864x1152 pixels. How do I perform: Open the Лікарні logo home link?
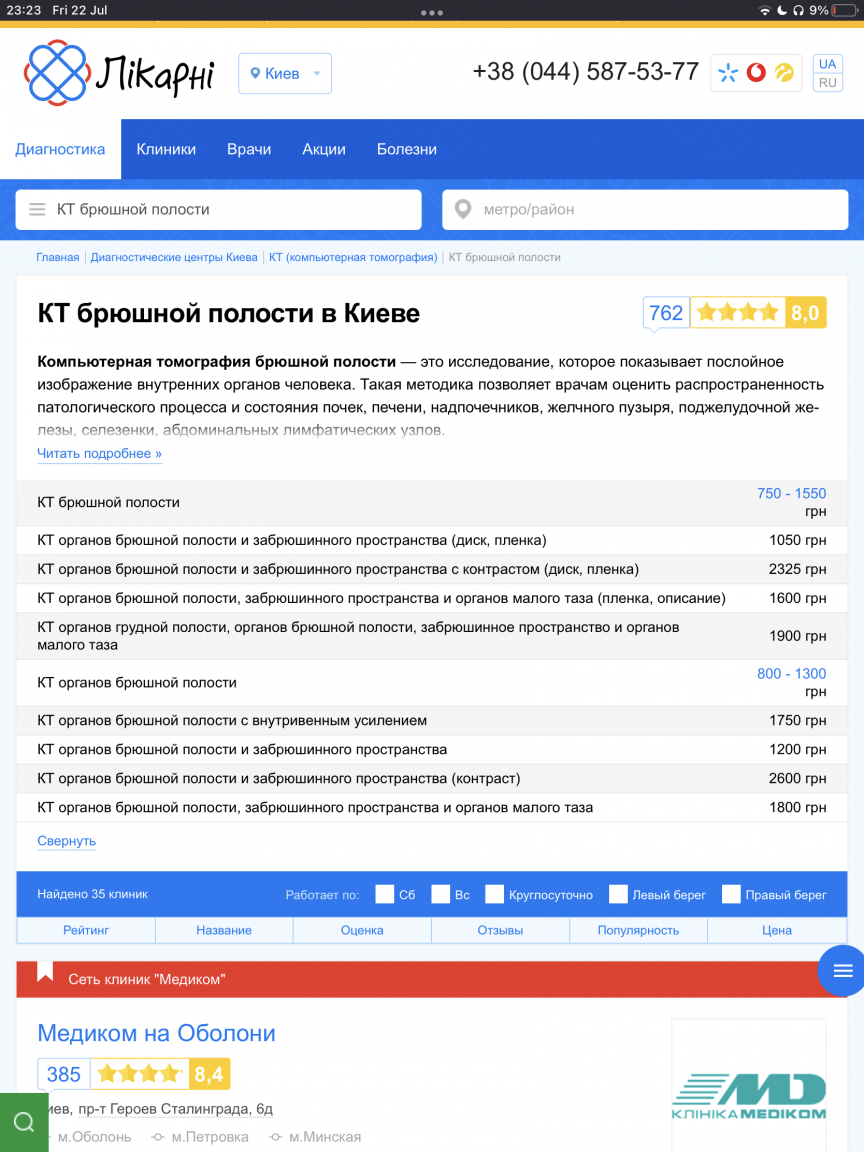pyautogui.click(x=120, y=73)
